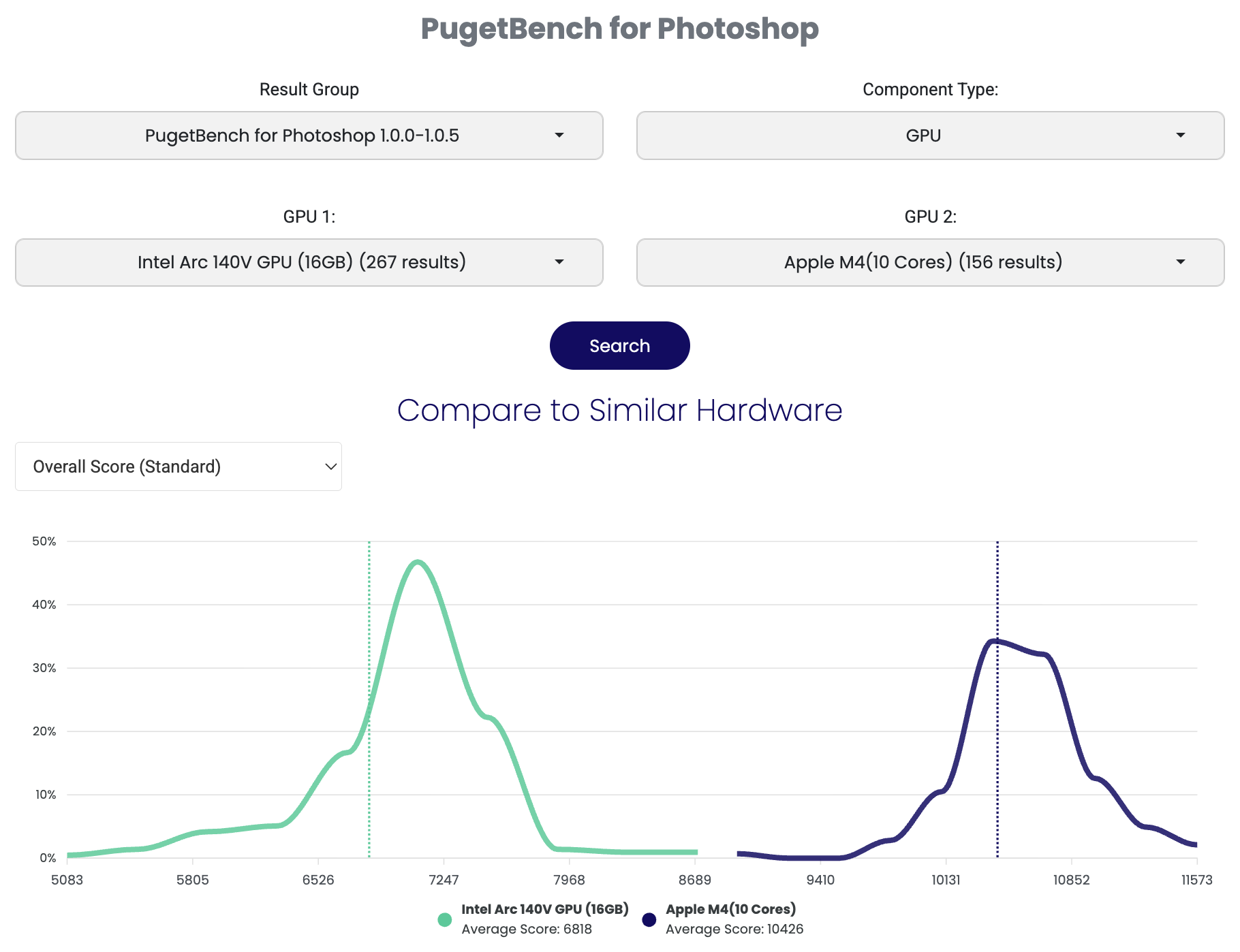This screenshot has height=952, width=1240.
Task: Toggle the green Intel Arc legend dot
Action: pyautogui.click(x=445, y=920)
